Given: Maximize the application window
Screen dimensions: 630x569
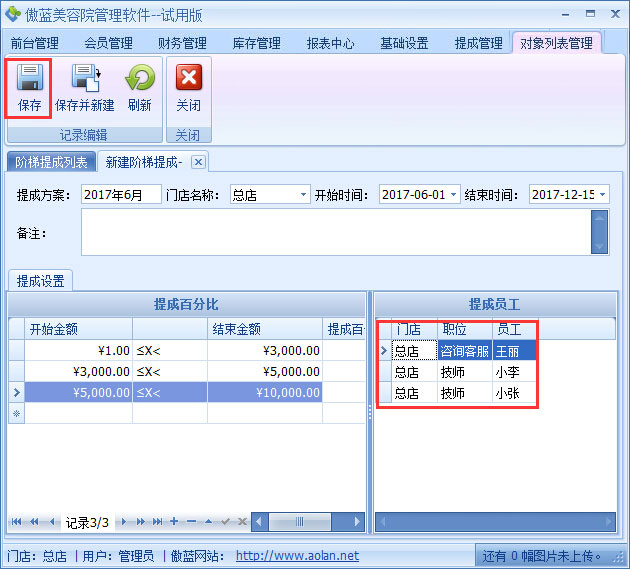Looking at the screenshot, I should tap(590, 14).
